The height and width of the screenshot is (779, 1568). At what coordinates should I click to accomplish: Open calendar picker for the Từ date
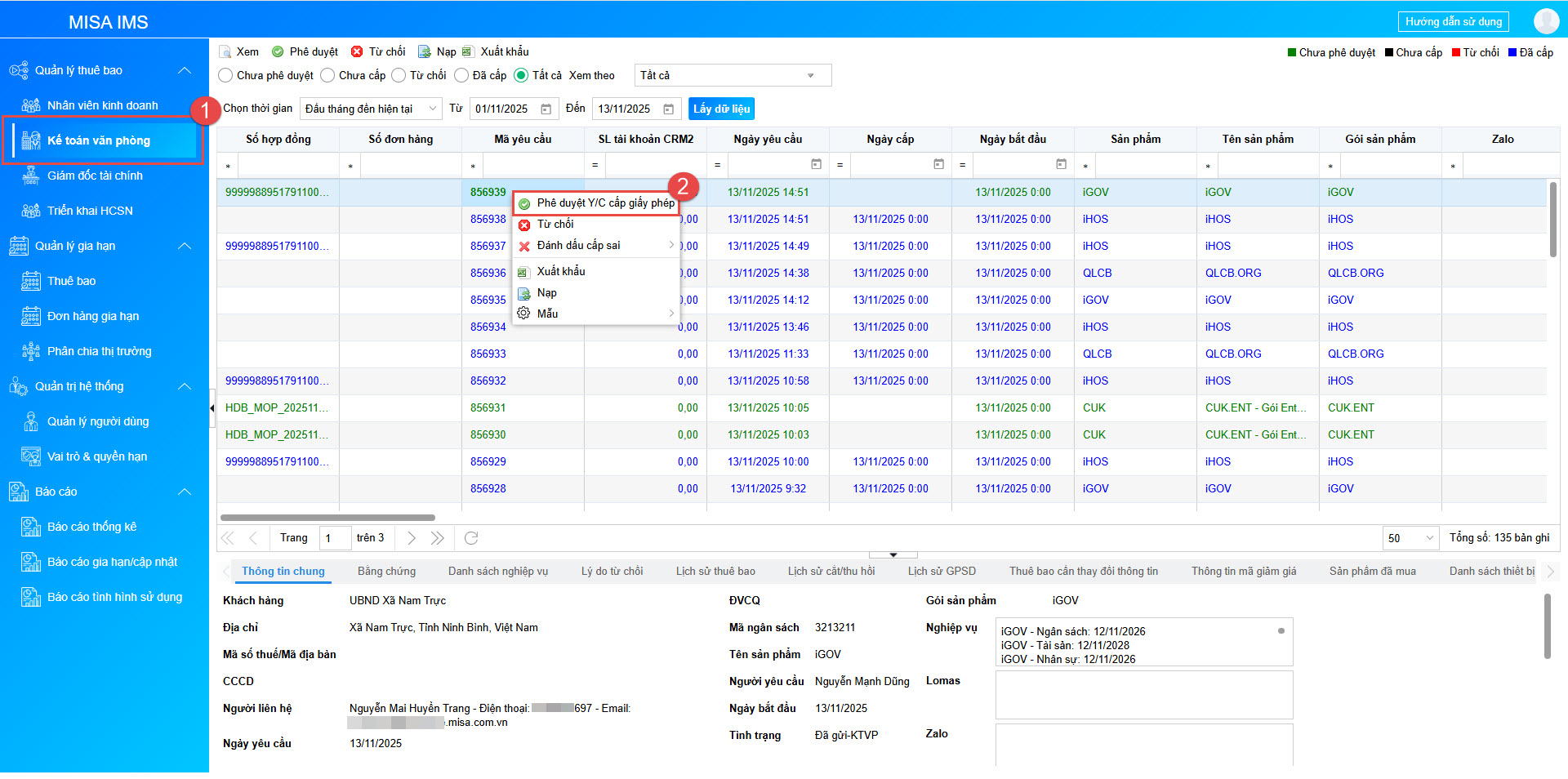[546, 109]
